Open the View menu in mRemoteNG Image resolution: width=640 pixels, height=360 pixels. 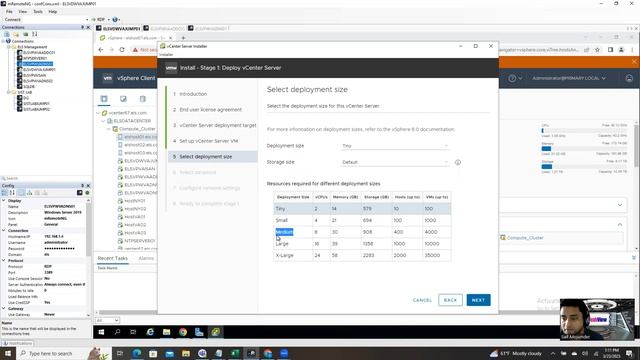click(23, 11)
